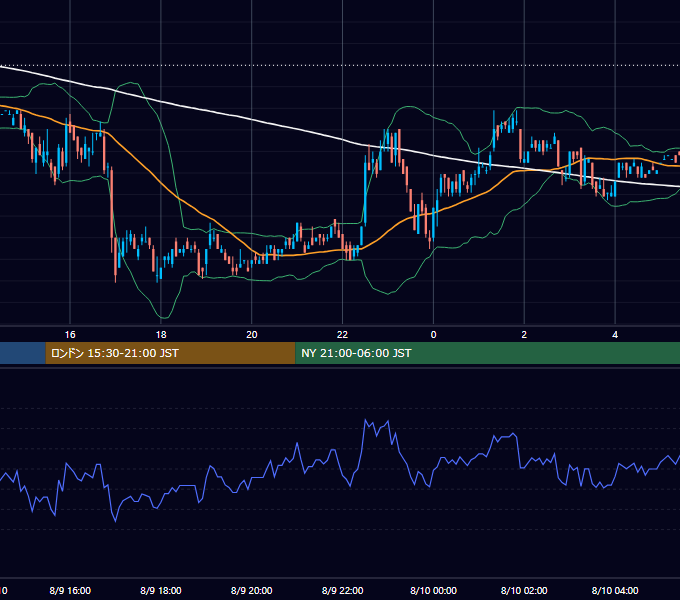
Task: Click the 8/10 00:00 date label
Action: [433, 590]
